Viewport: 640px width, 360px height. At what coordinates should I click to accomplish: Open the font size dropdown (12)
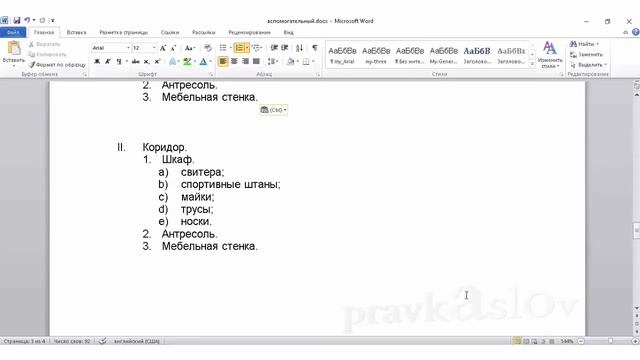tap(154, 48)
